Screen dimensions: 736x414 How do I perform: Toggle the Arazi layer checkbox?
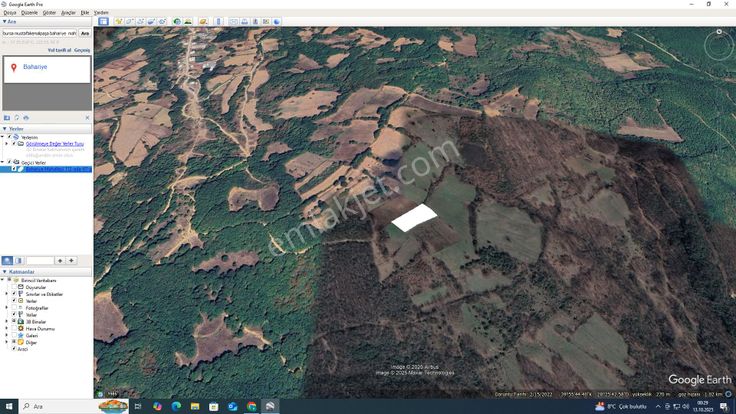[x=12, y=349]
